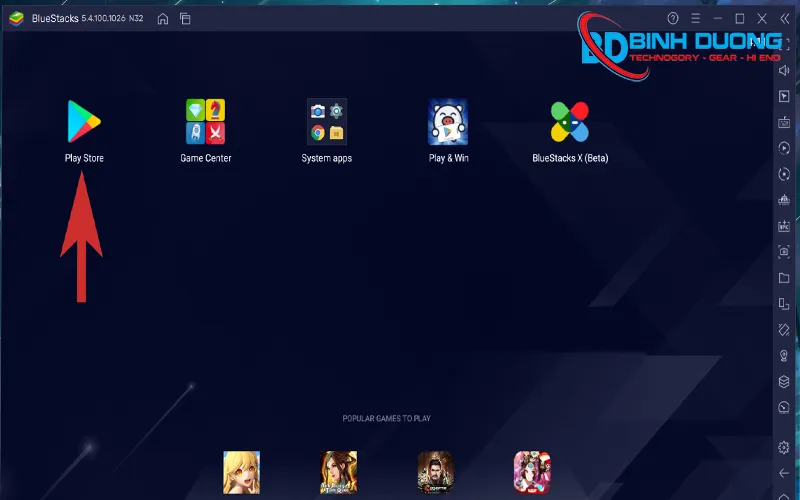
Task: Close the BlueStacks window
Action: coord(762,18)
